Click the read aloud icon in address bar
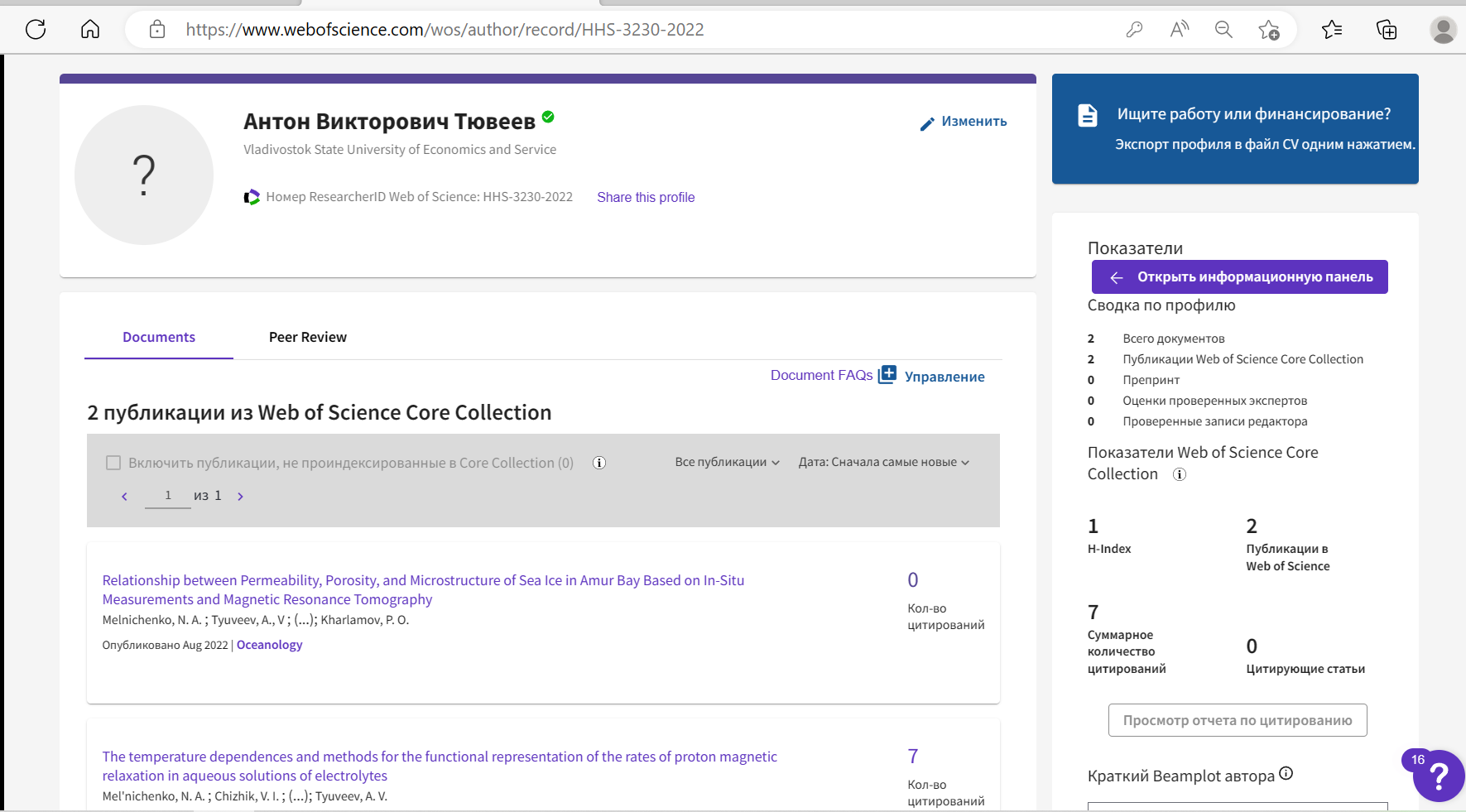 point(1179,30)
